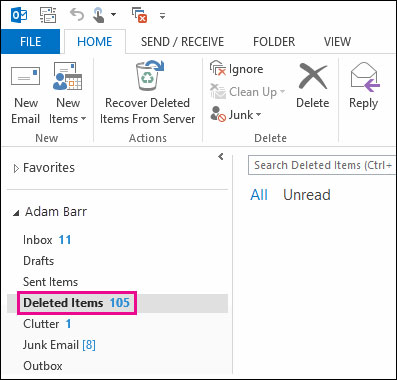397x380 pixels.
Task: Click the Delete X button
Action: pyautogui.click(x=313, y=86)
